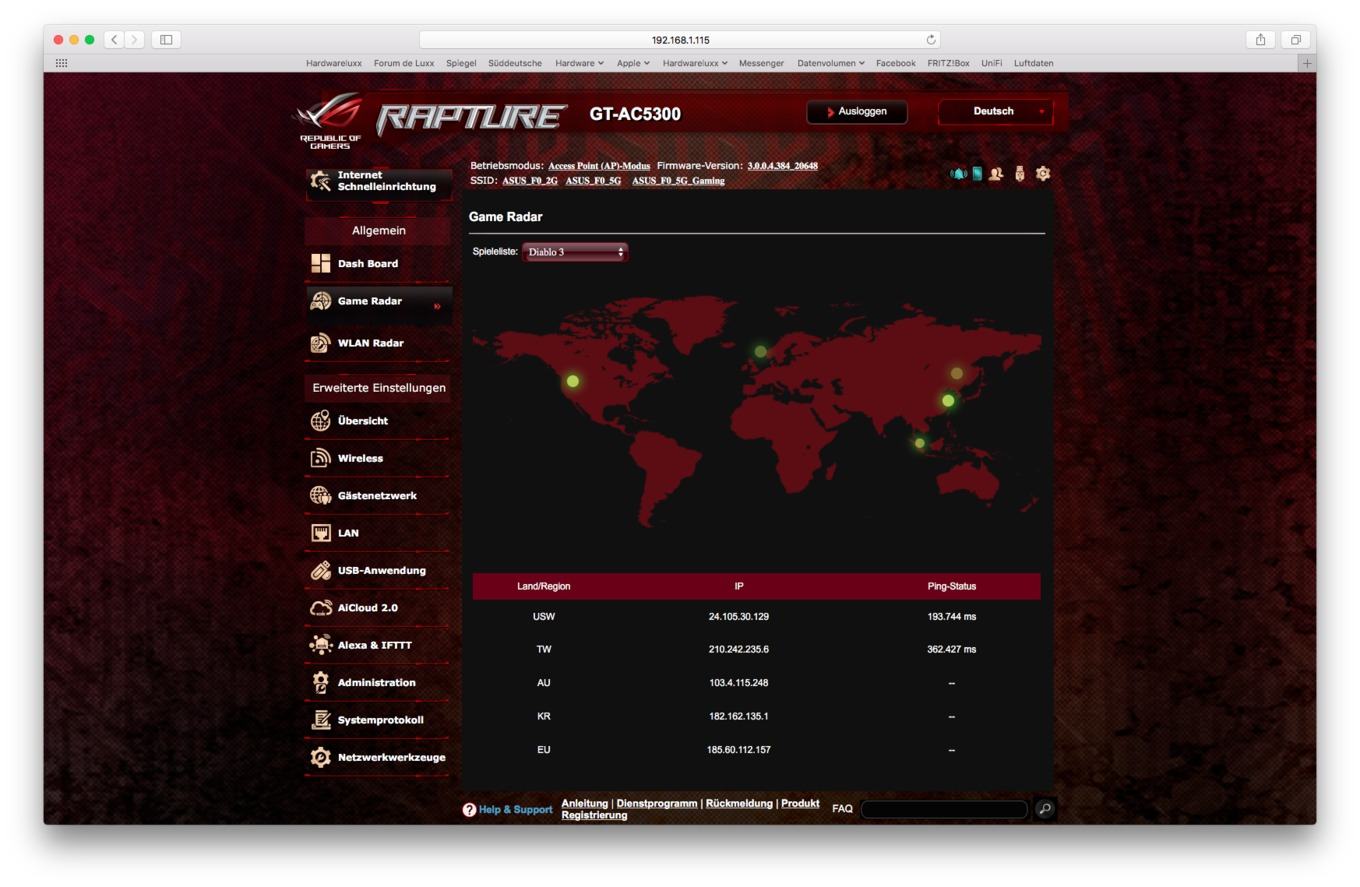
Task: Click the Alexa & IFTTT icon
Action: [321, 645]
